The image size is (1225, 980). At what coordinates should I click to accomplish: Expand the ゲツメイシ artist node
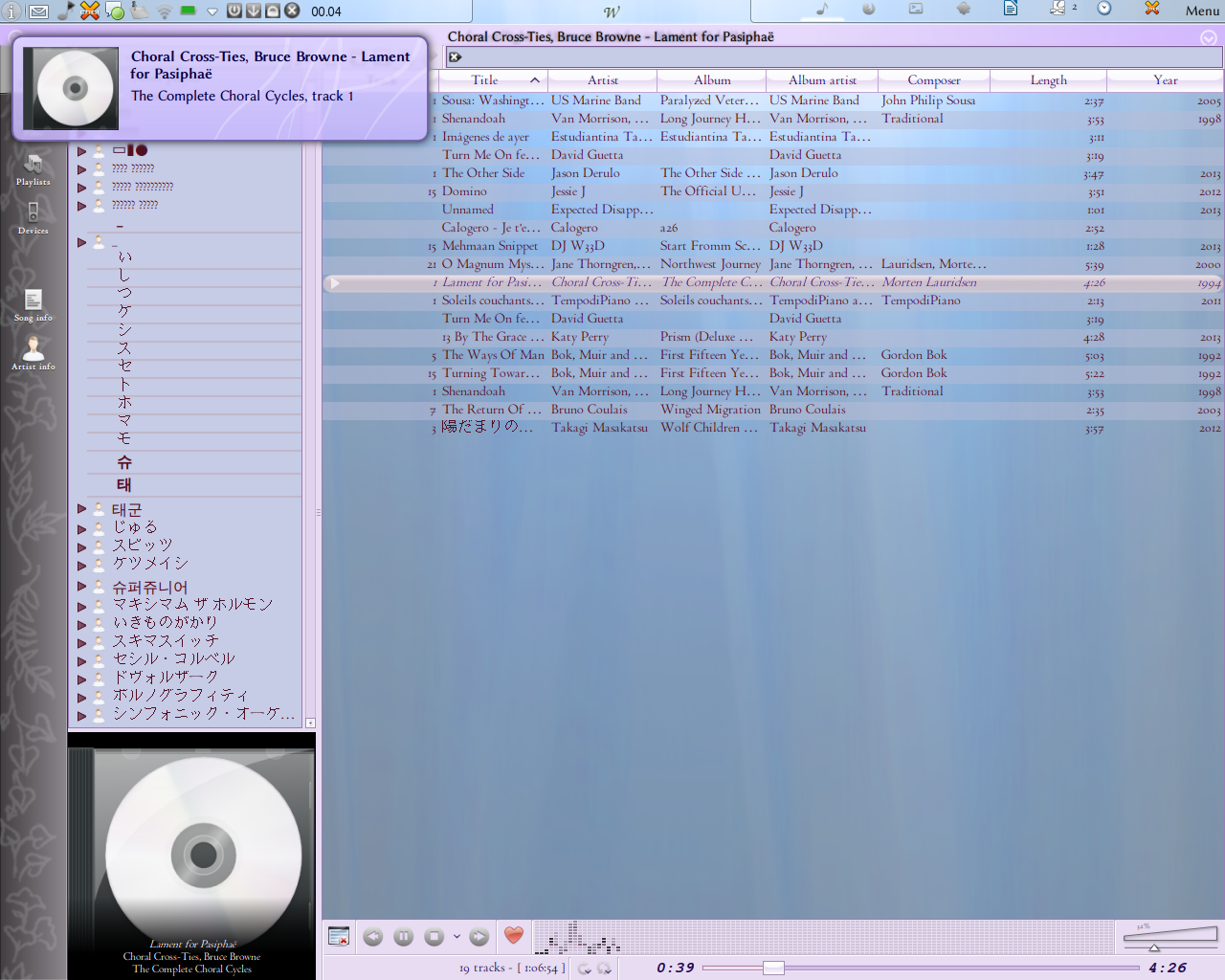coord(82,565)
